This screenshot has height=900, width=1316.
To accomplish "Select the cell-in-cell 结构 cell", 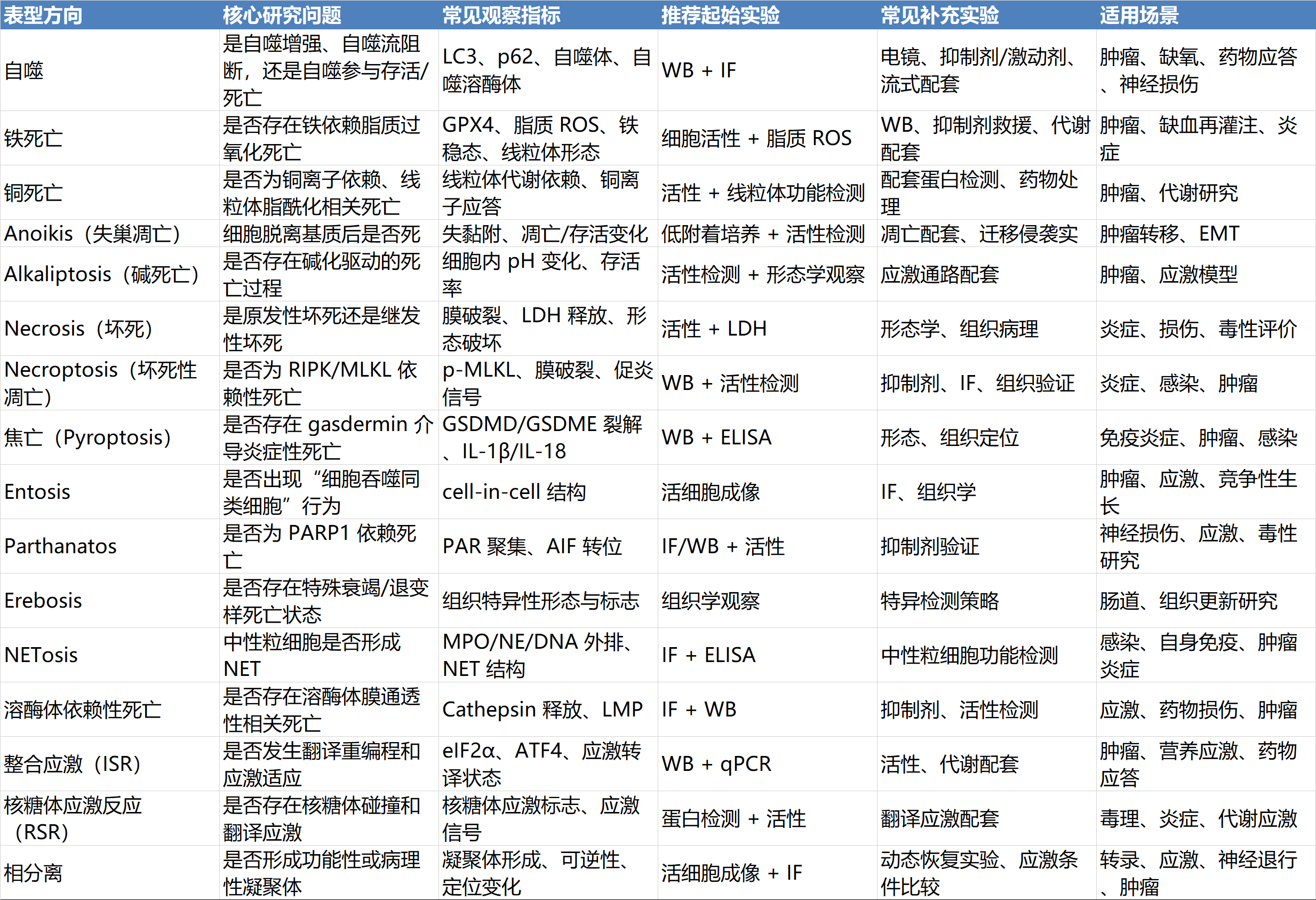I will tap(513, 492).
